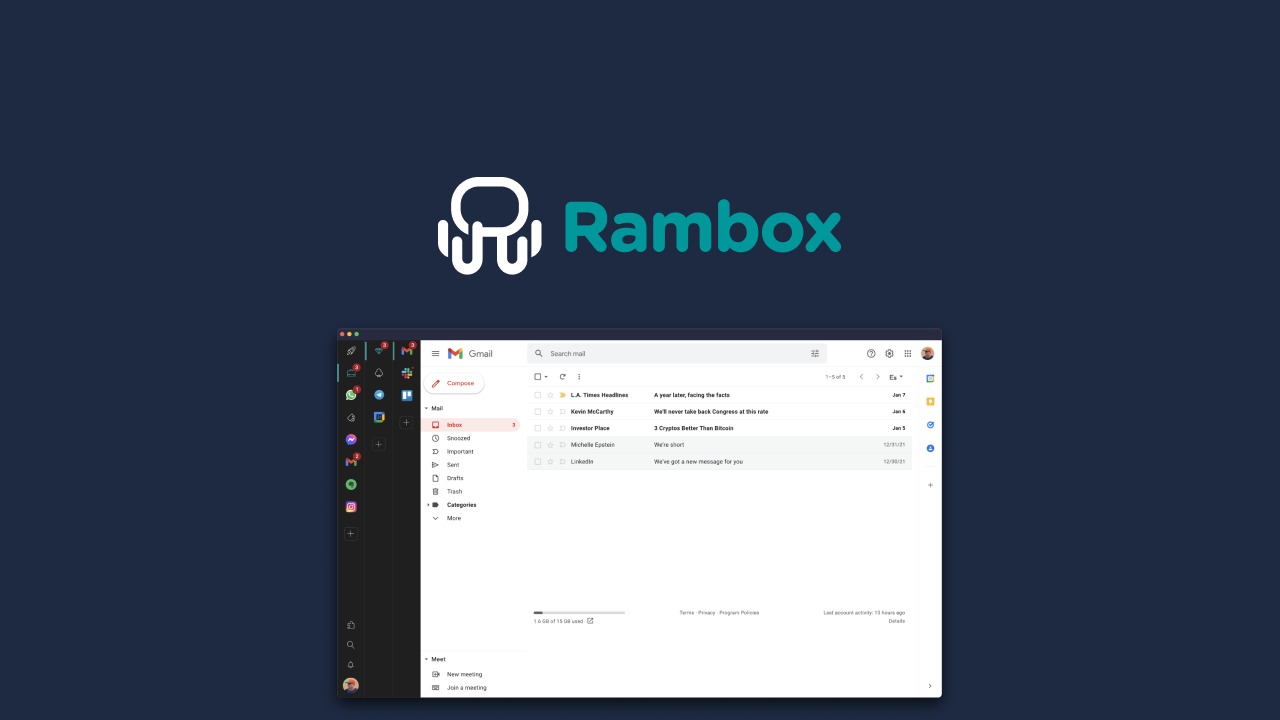
Task: Open the select-all dropdown arrow above the inbox
Action: (546, 376)
